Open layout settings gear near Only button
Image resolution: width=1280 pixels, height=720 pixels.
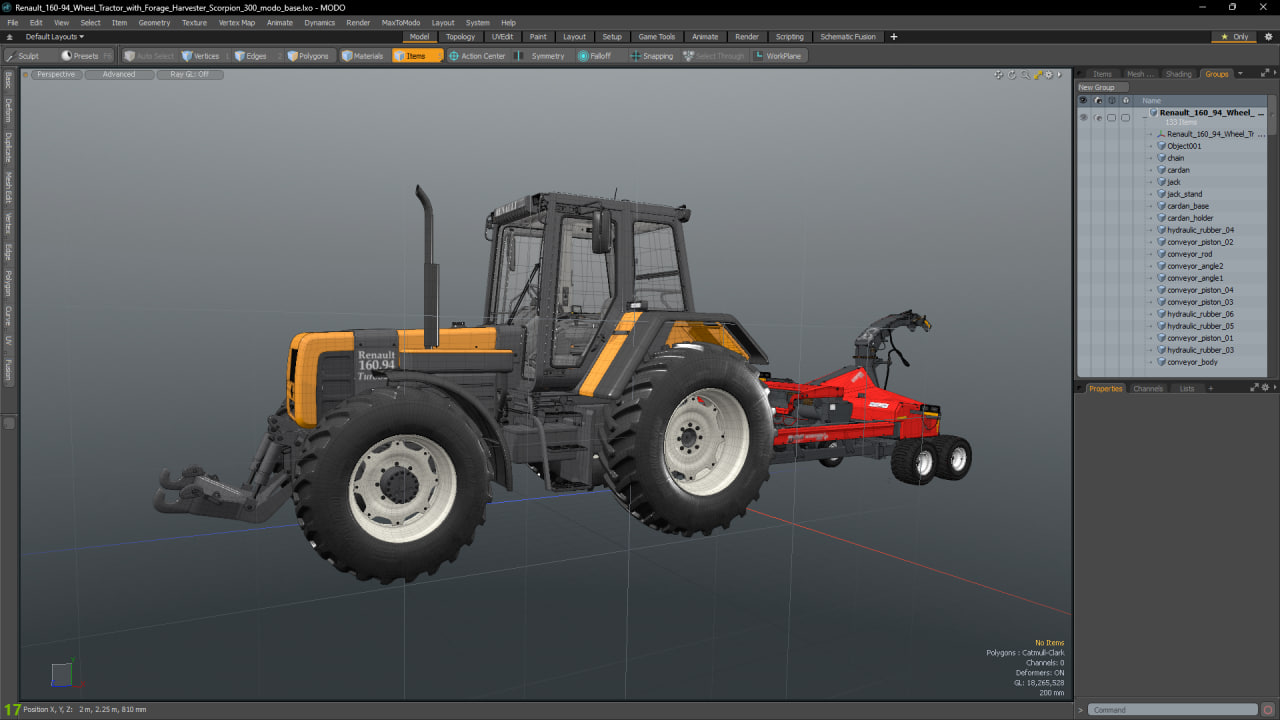pos(1268,37)
